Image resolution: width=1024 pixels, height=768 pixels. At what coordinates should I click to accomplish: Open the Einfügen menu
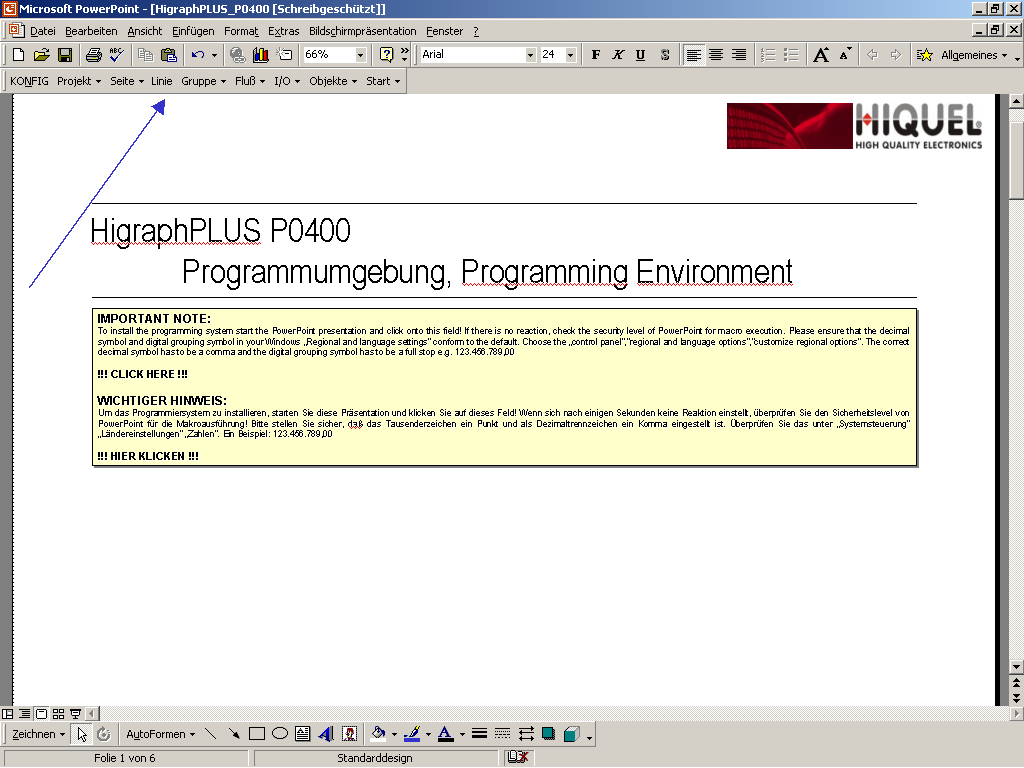pyautogui.click(x=193, y=31)
